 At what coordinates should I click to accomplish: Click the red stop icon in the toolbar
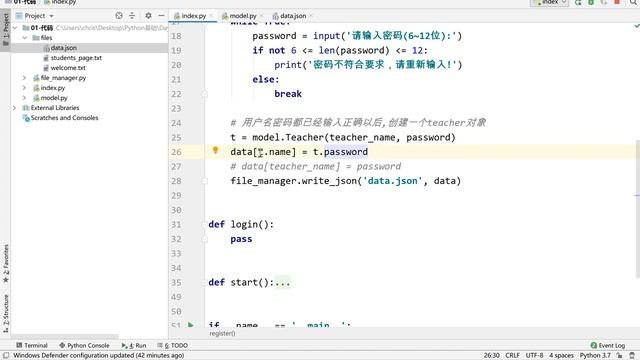pos(617,2)
